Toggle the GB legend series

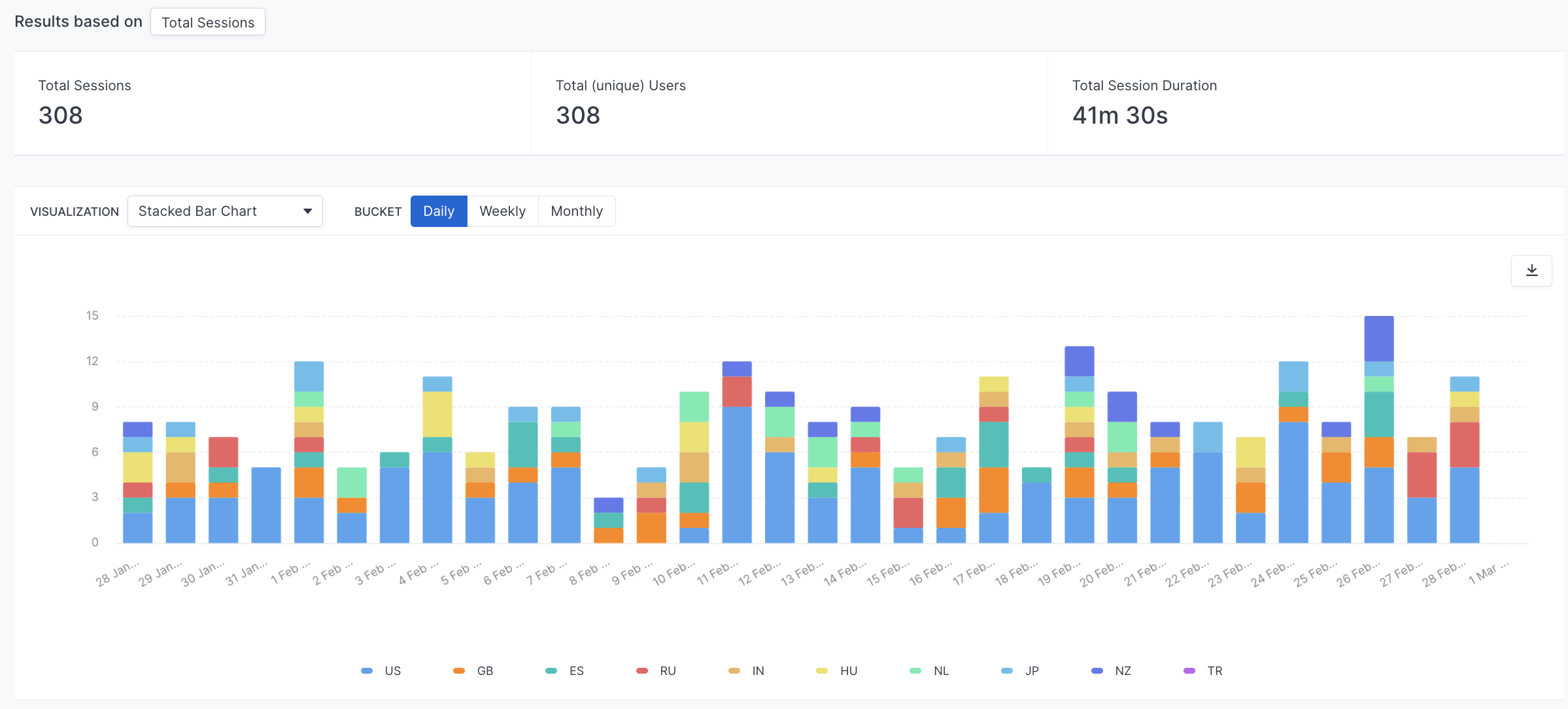(473, 671)
